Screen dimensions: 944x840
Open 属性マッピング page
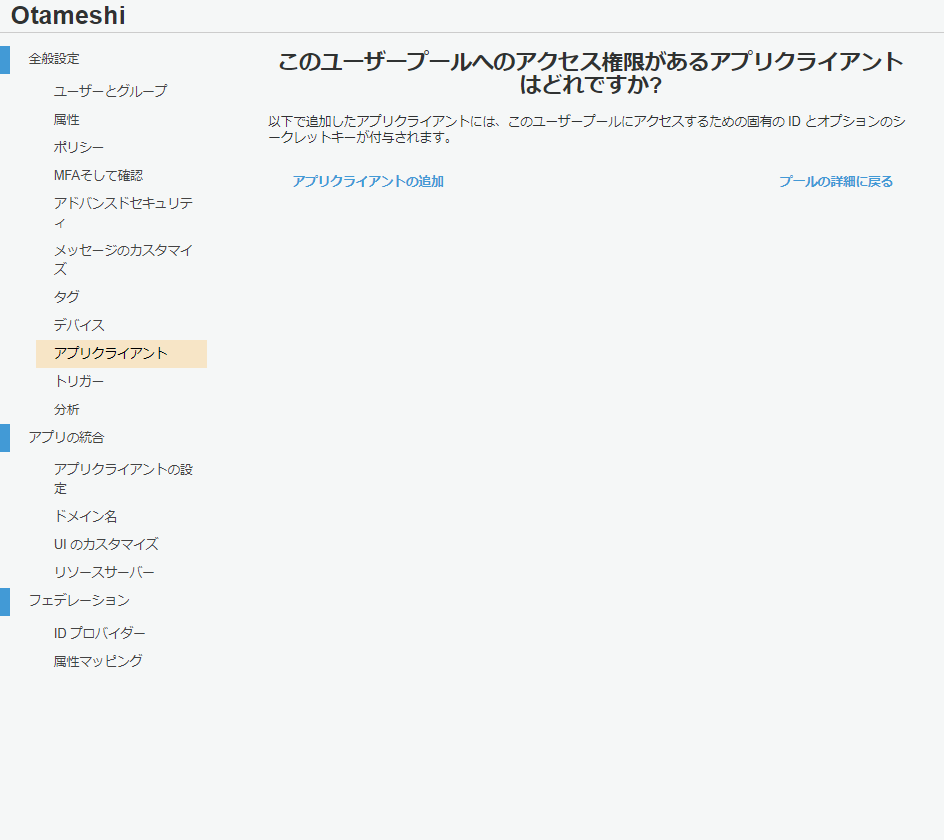click(98, 661)
